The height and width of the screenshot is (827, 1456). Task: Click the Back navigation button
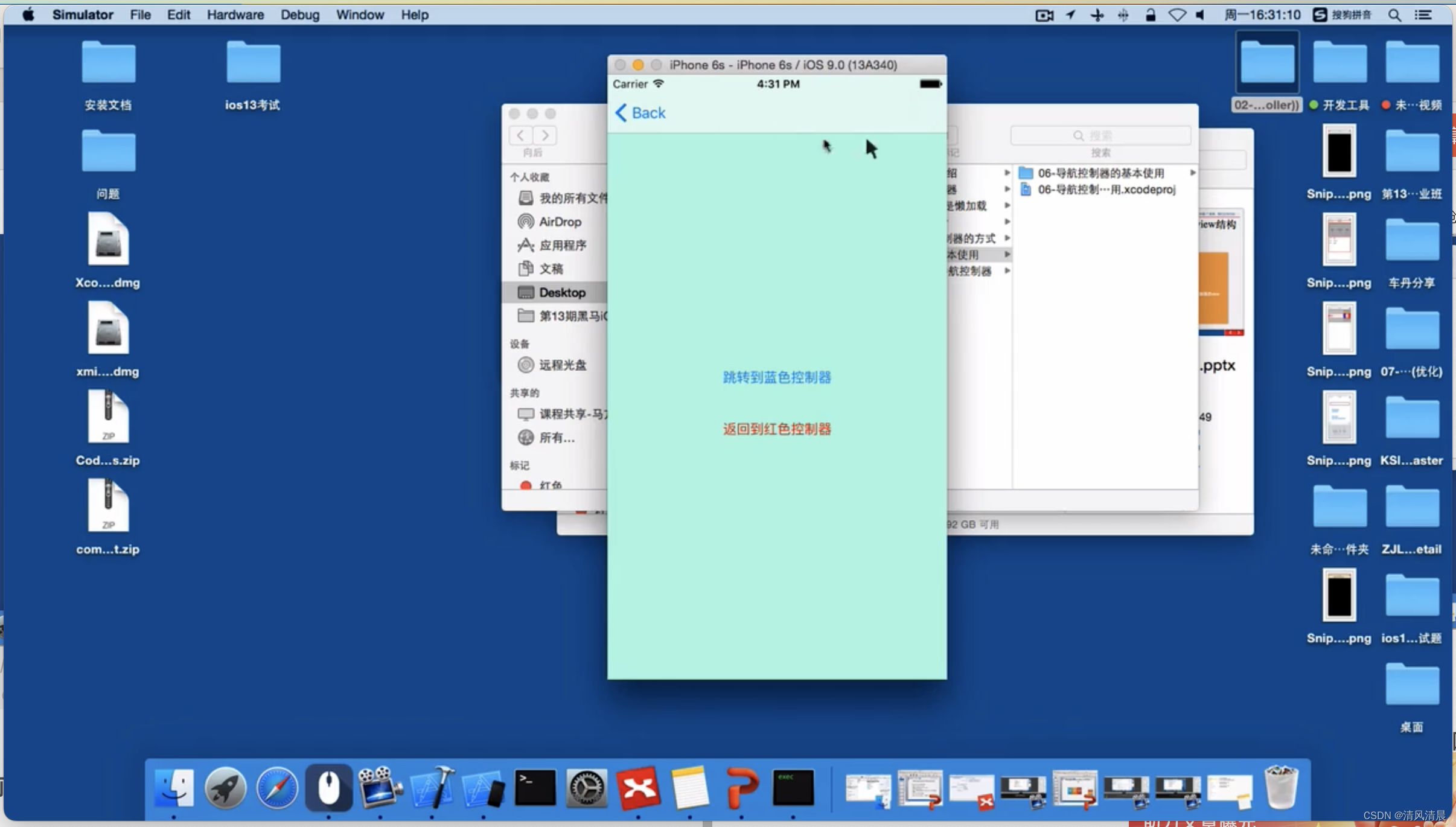pos(640,113)
